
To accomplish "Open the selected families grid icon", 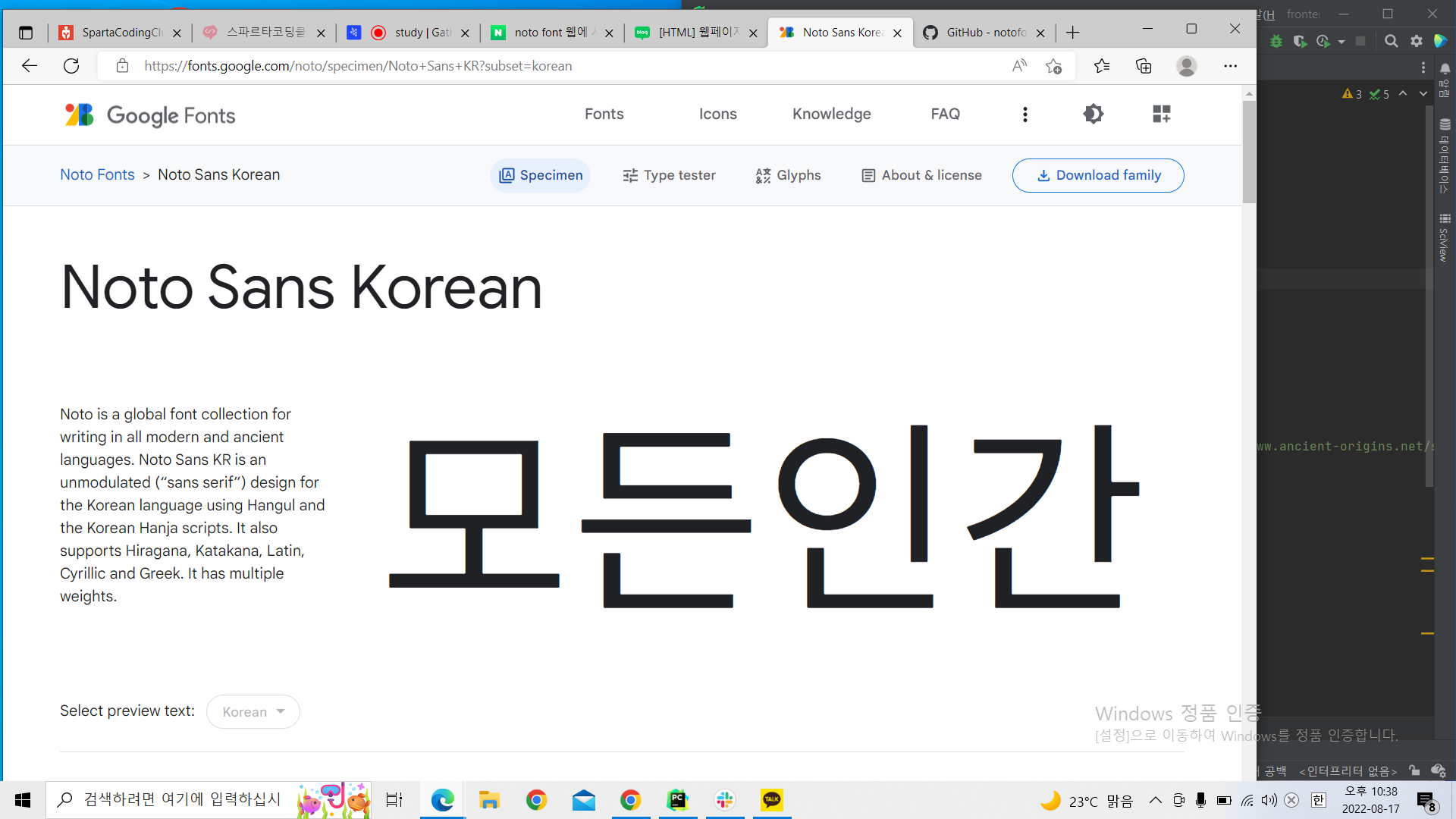I will pos(1161,114).
